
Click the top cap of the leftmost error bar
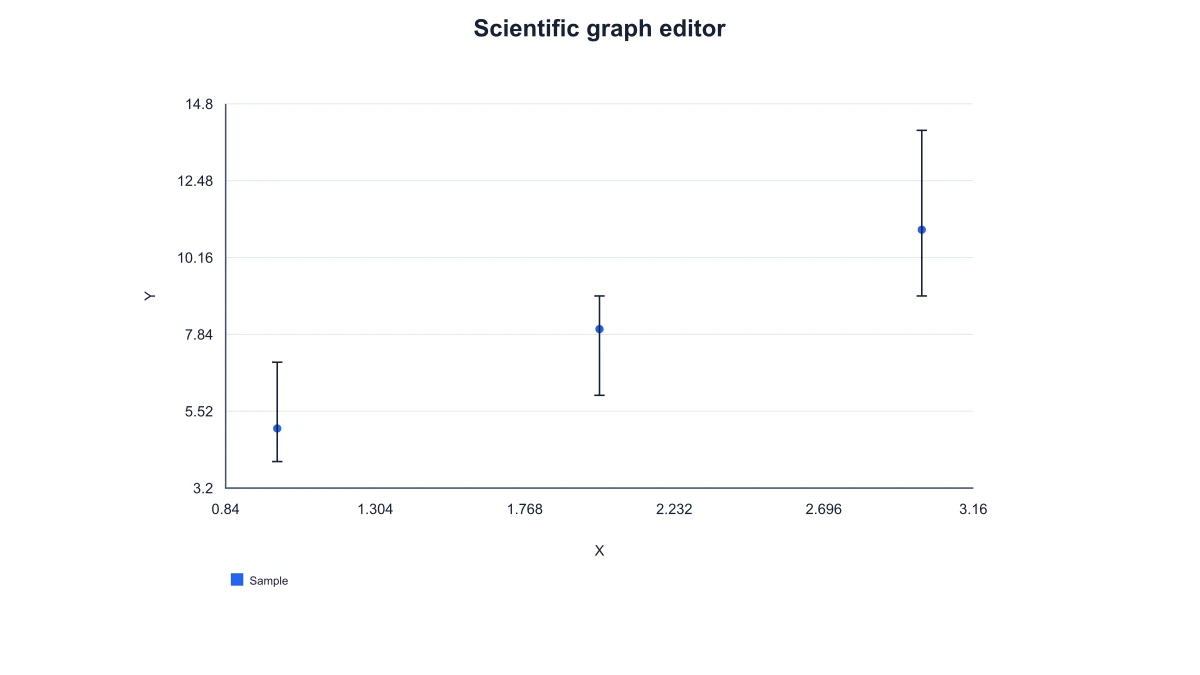tap(277, 362)
